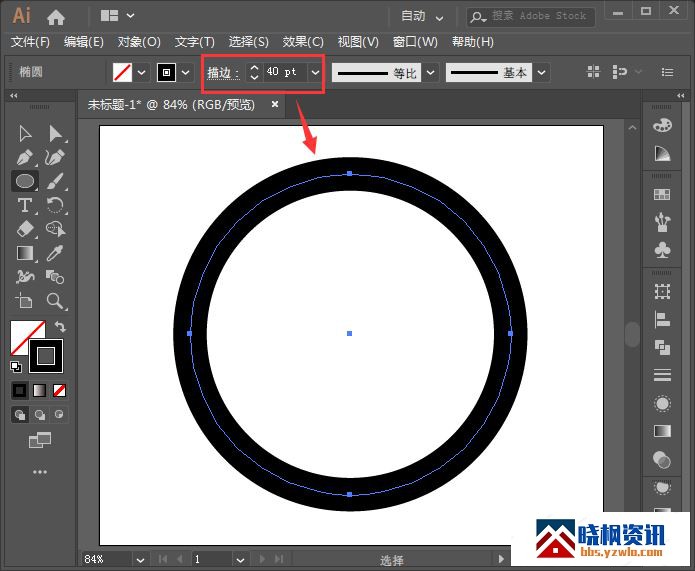Screen dimensions: 695x571
Task: Select the Rotate tool
Action: [55, 205]
